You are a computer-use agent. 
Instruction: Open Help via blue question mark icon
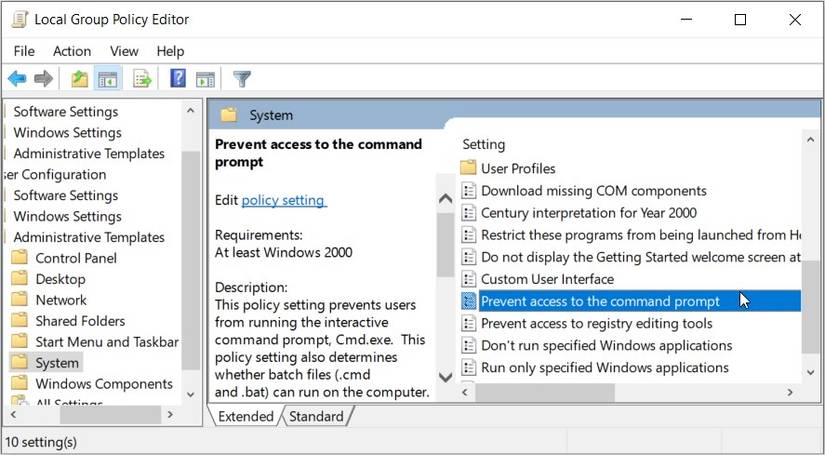tap(178, 79)
